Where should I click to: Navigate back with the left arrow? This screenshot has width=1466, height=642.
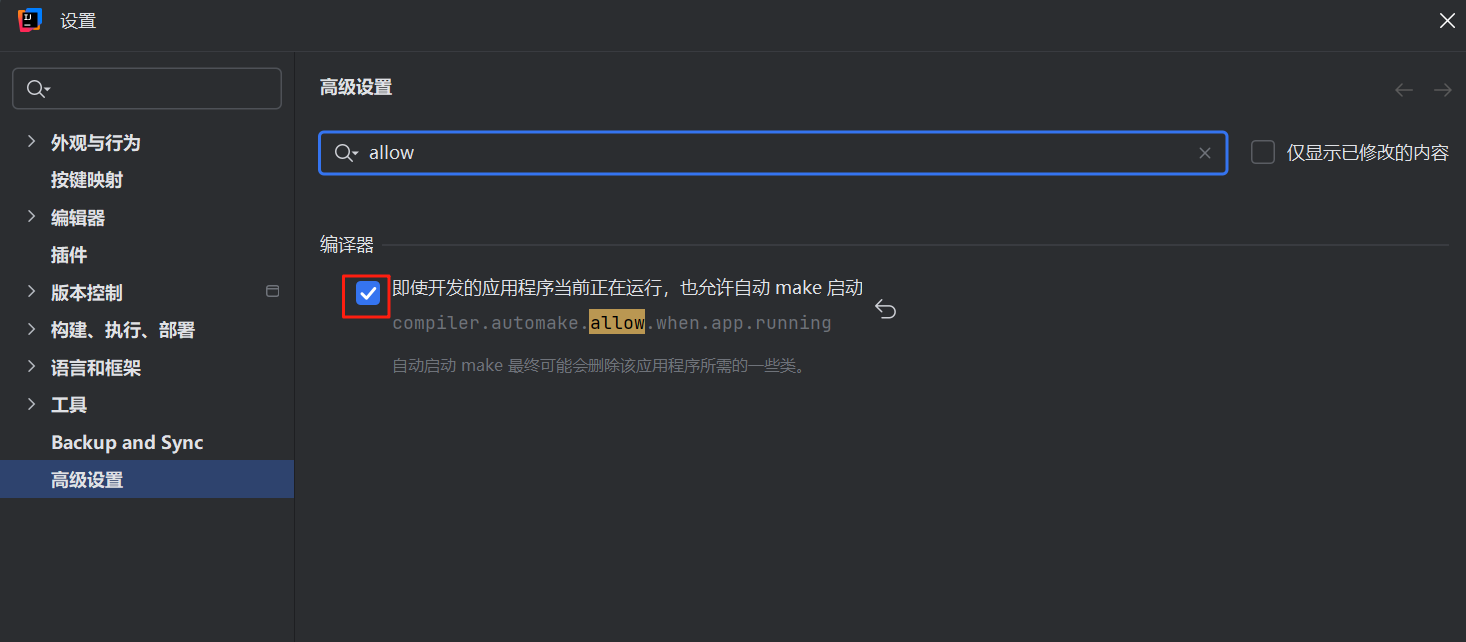1404,90
